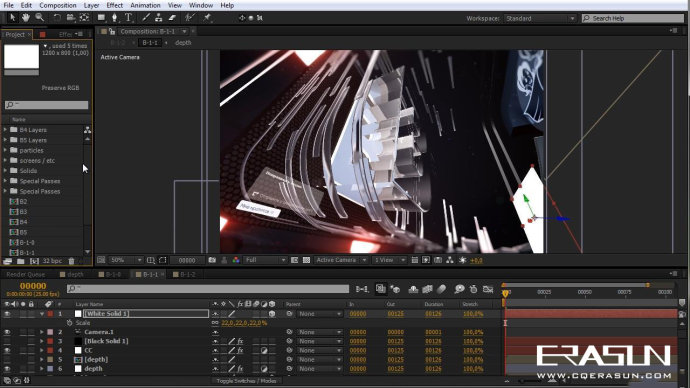Image resolution: width=690 pixels, height=388 pixels.
Task: Select the Roto Brush tool
Action: tap(190, 18)
